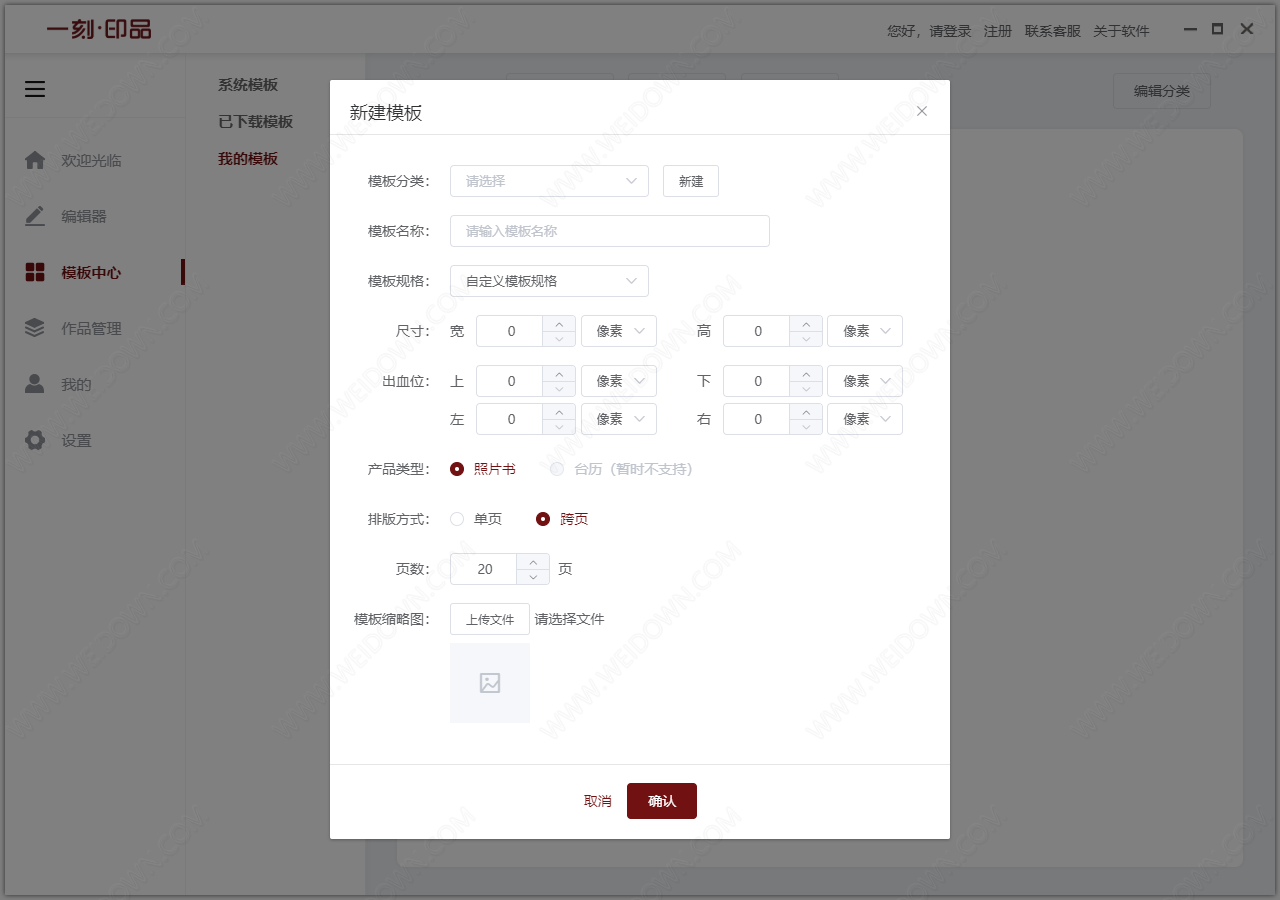
Task: Click 新建 button next to category
Action: [691, 181]
